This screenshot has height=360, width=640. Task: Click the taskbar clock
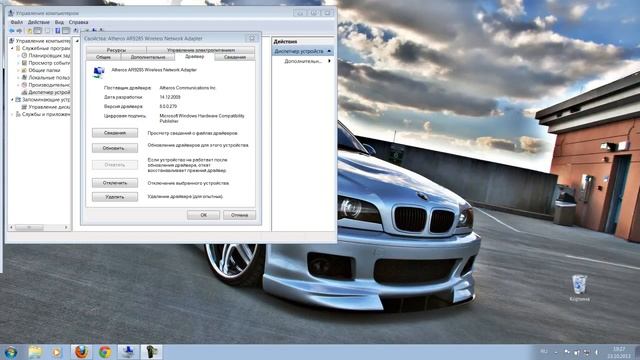click(619, 352)
